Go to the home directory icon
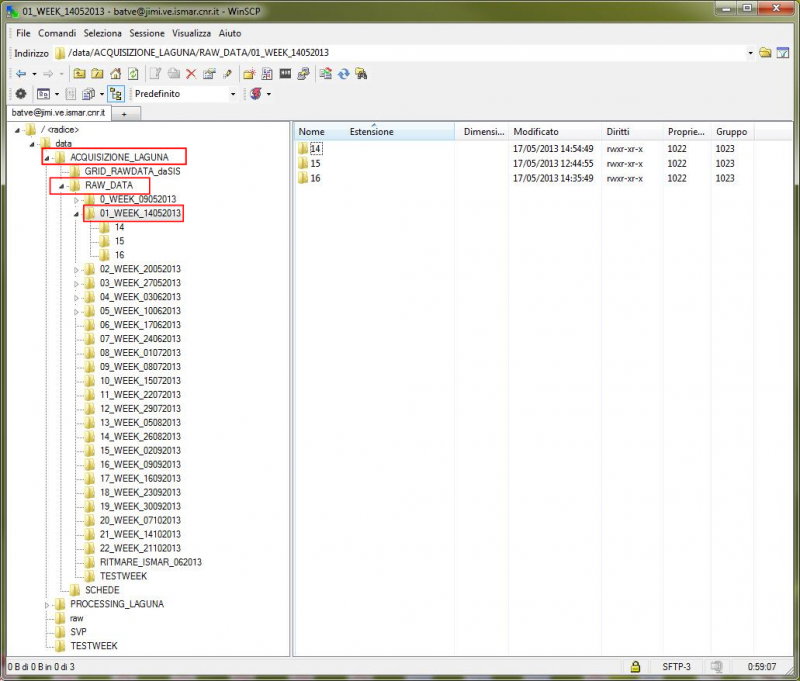The height and width of the screenshot is (681, 800). click(115, 74)
